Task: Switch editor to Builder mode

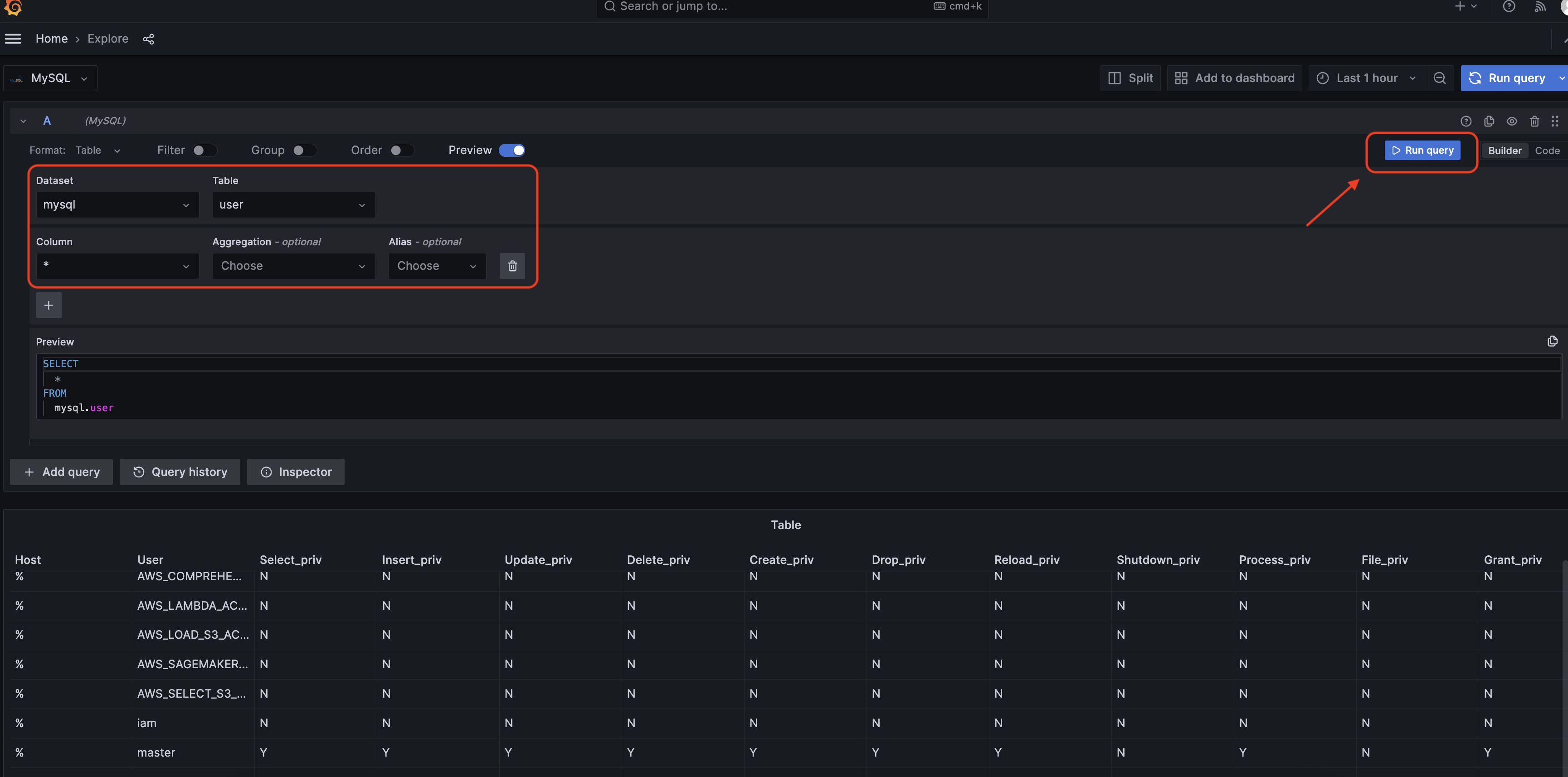Action: tap(1504, 151)
